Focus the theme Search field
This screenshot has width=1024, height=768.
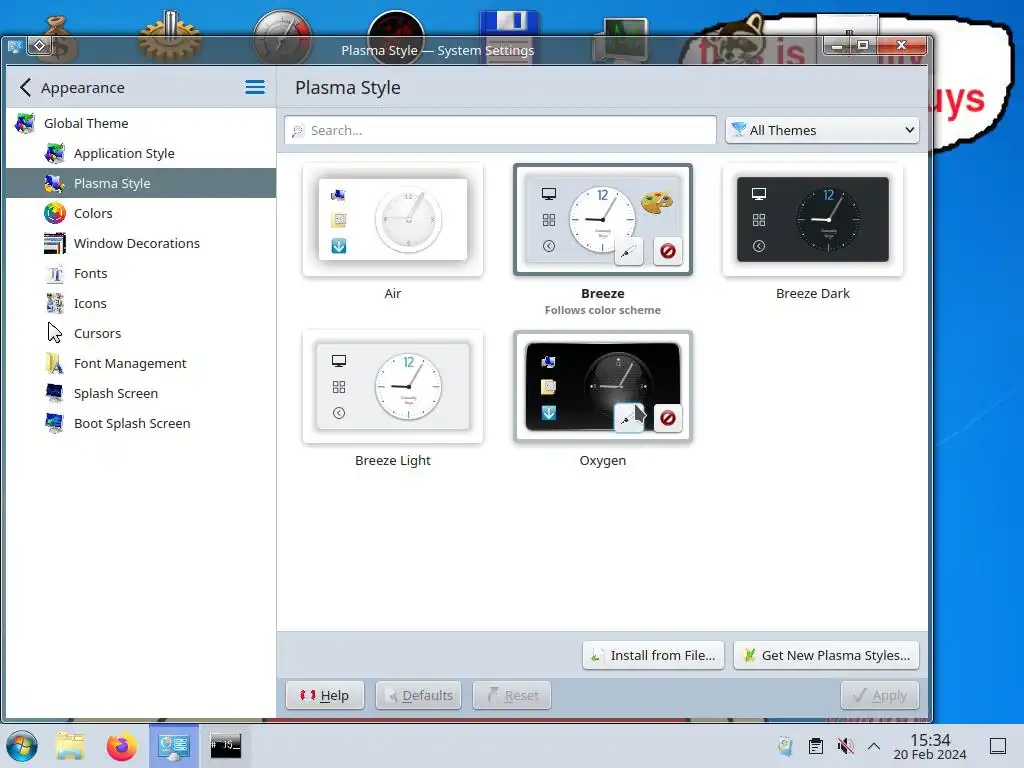pyautogui.click(x=500, y=130)
